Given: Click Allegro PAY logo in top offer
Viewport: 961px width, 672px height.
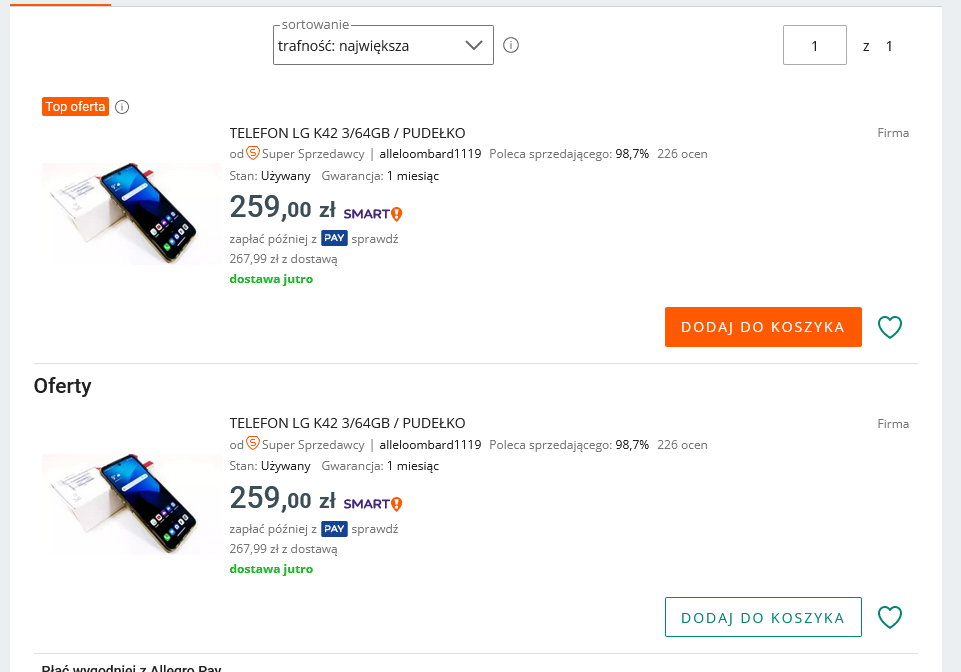Looking at the screenshot, I should (x=334, y=239).
